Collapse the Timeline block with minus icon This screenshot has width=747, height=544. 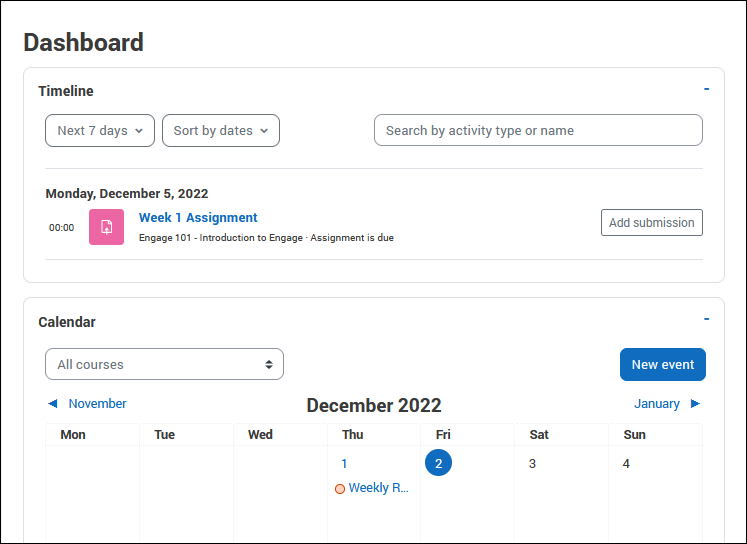click(x=707, y=89)
